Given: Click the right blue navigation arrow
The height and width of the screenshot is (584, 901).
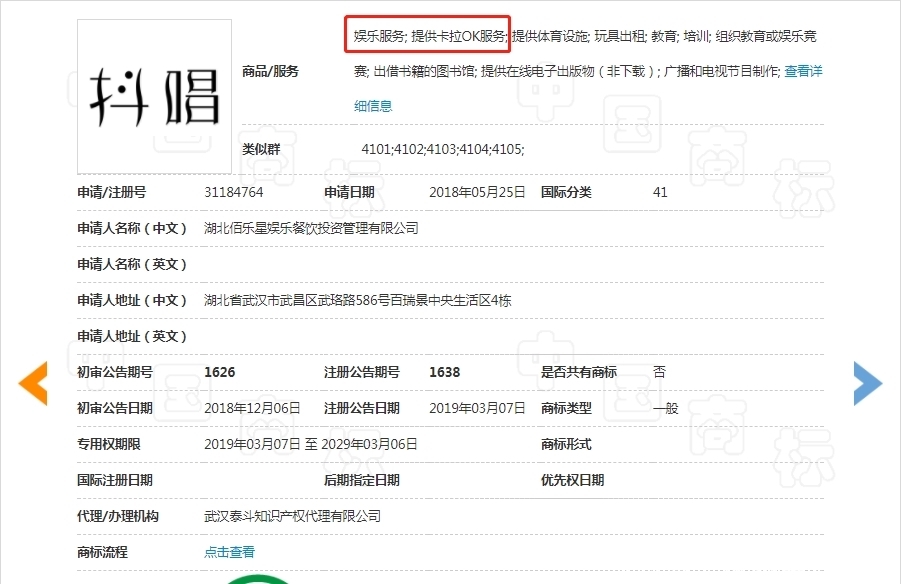Looking at the screenshot, I should [x=866, y=382].
